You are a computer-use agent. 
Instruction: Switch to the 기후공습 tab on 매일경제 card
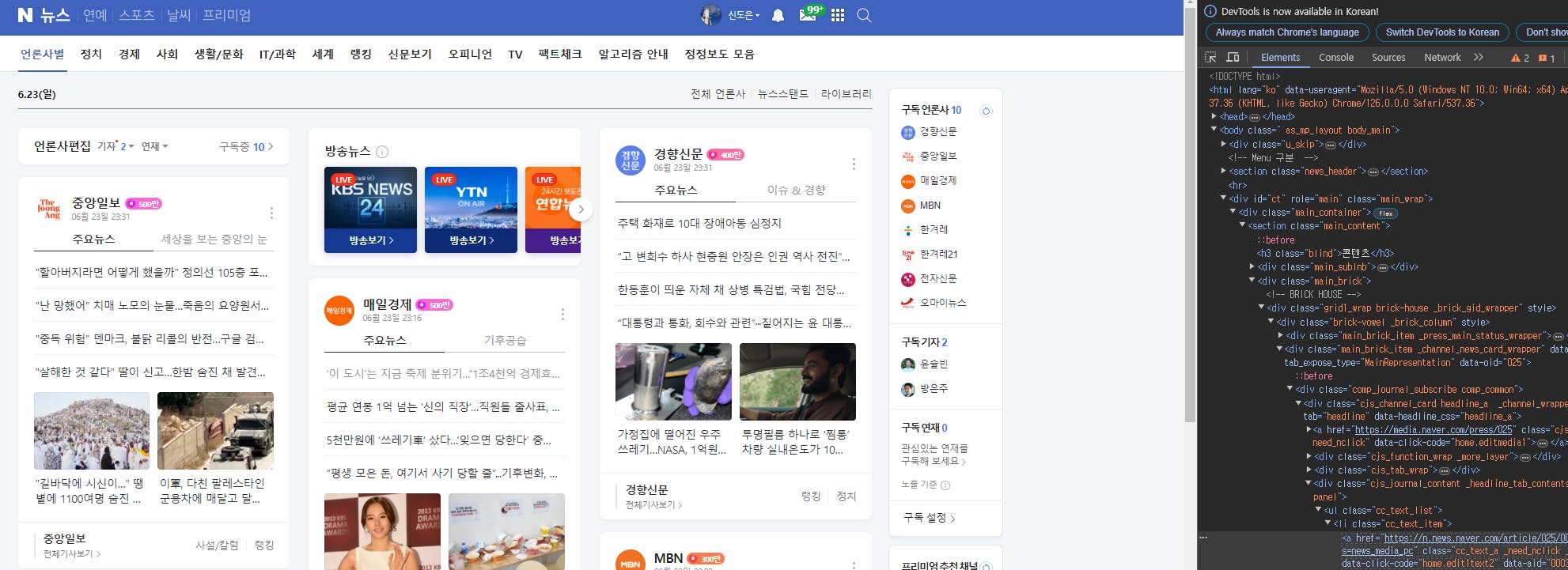(505, 340)
